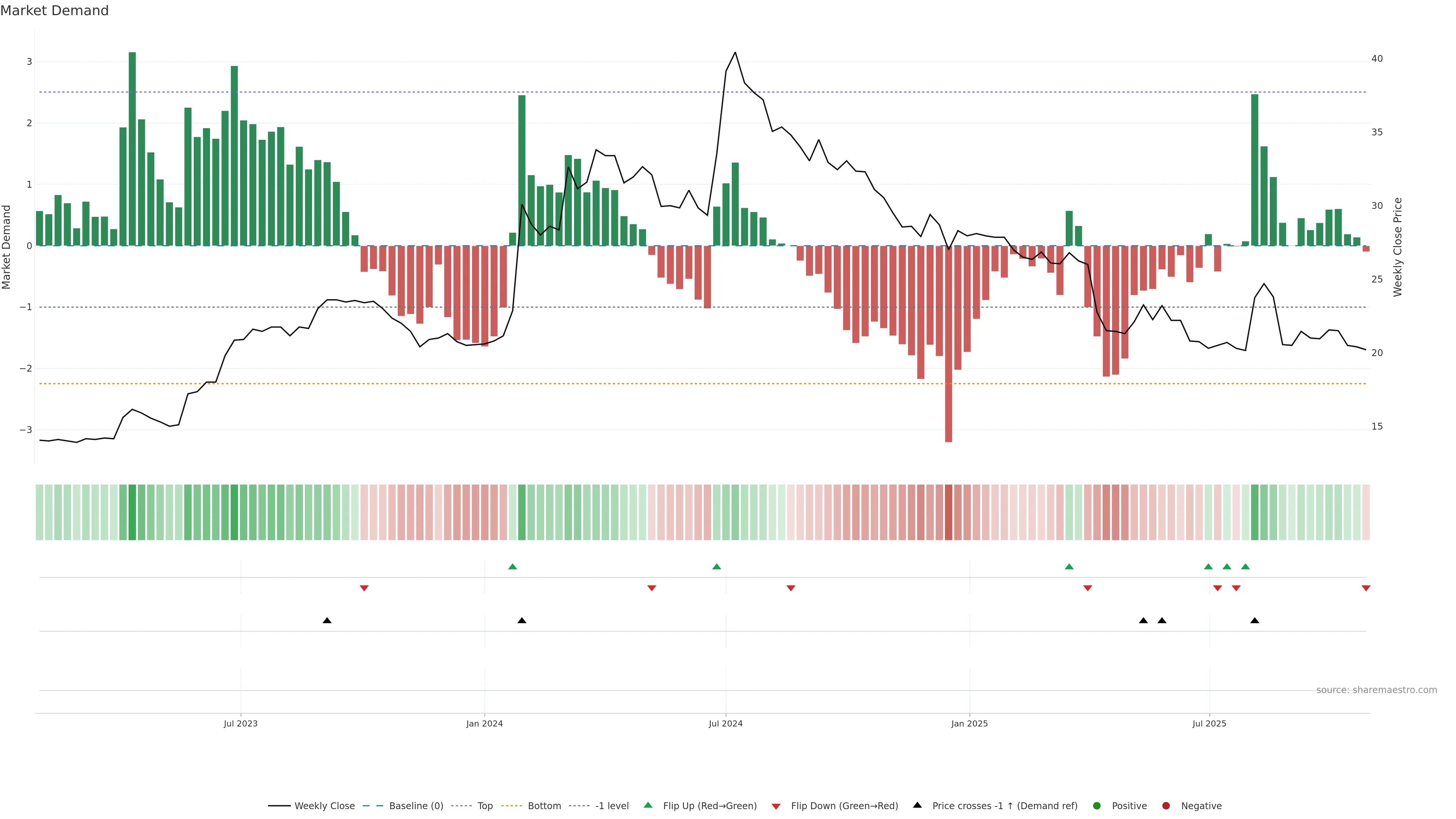Toggle the Top dotted line legend entry

coord(485,806)
